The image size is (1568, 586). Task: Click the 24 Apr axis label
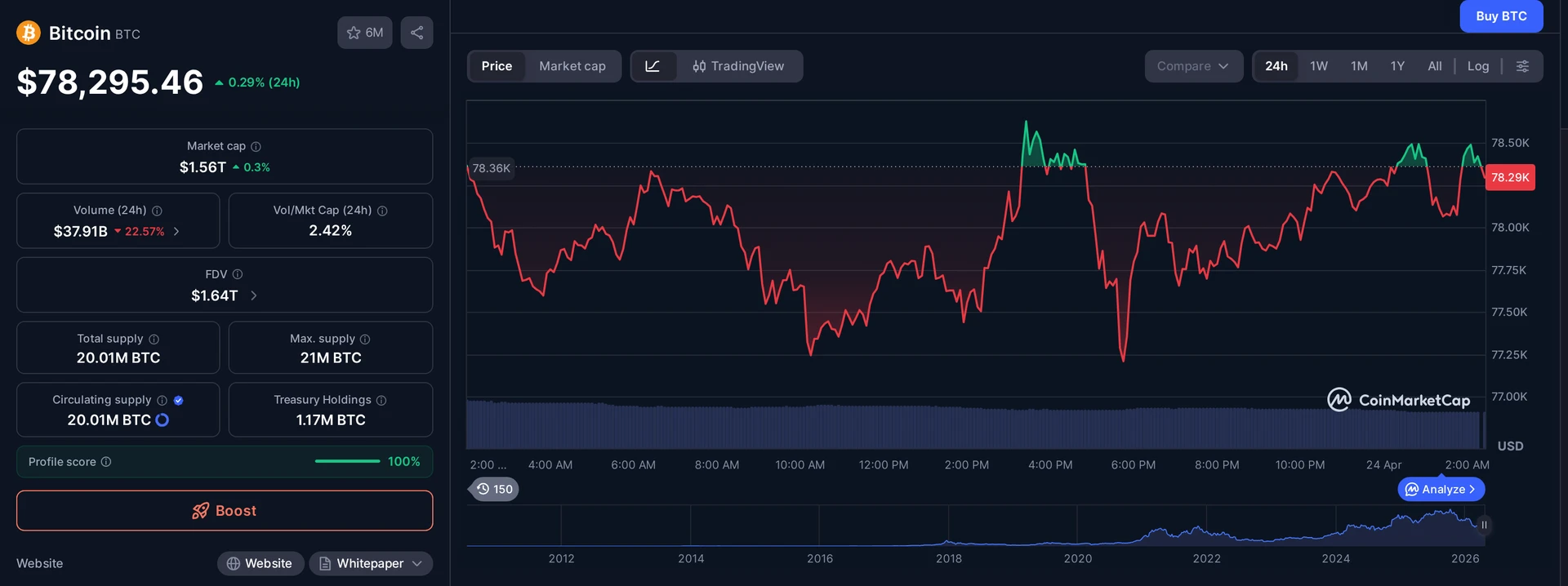point(1383,464)
